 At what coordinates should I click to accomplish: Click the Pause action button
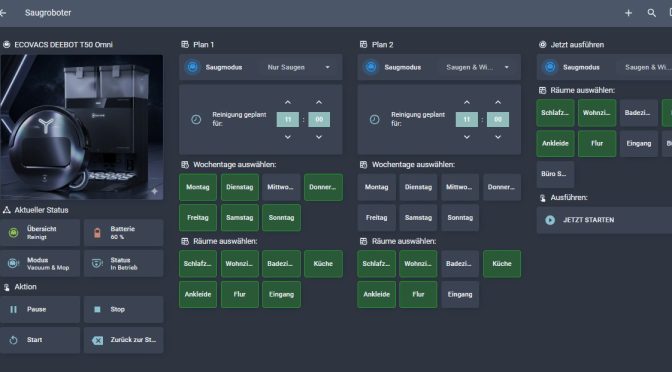(x=40, y=309)
